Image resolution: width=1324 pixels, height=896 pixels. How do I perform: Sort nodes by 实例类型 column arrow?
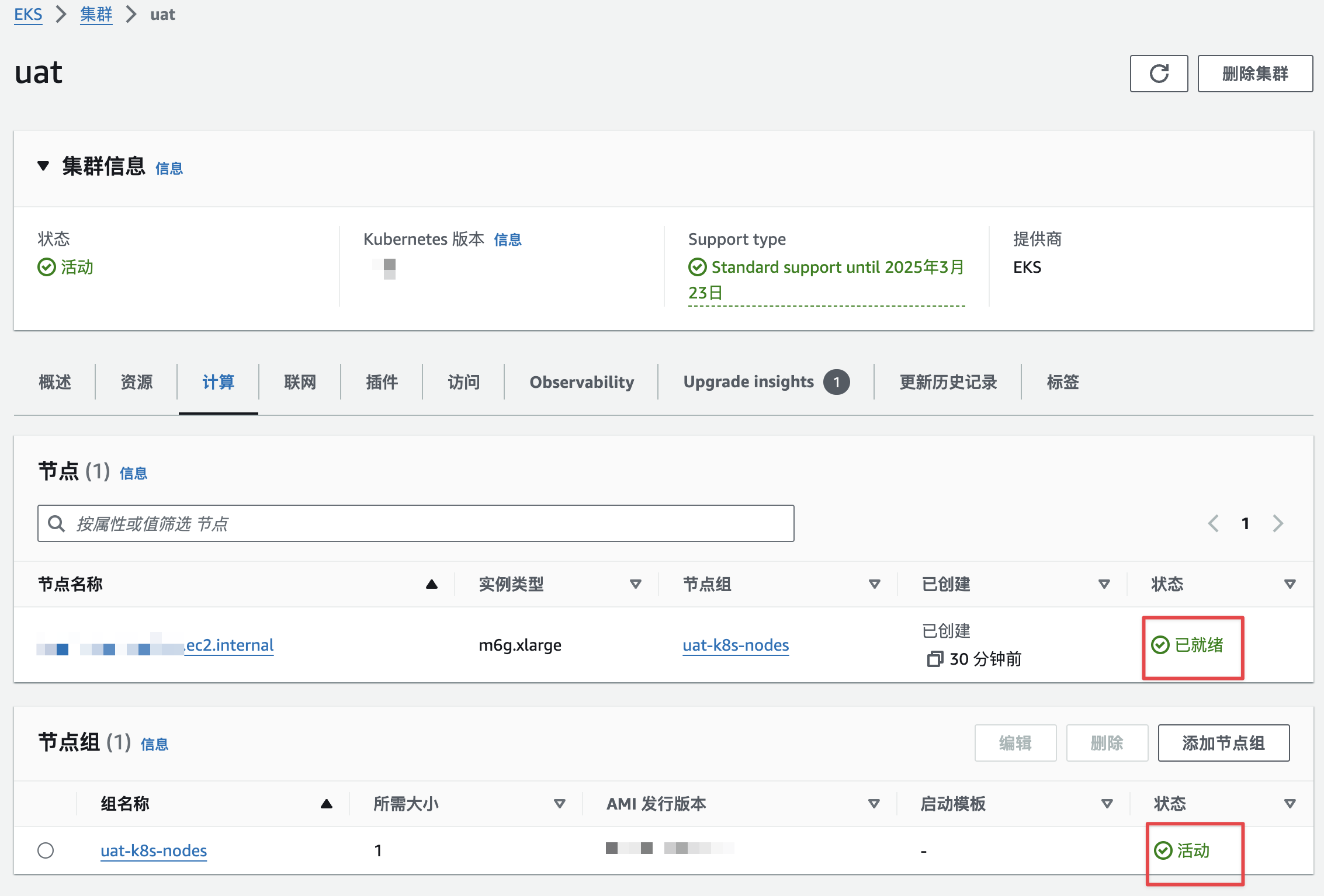point(636,584)
